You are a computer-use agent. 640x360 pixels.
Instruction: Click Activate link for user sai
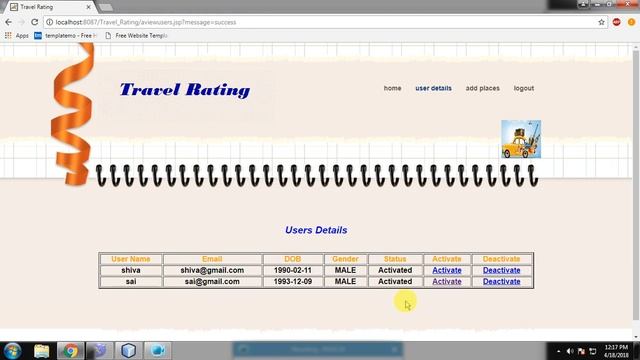[447, 282]
